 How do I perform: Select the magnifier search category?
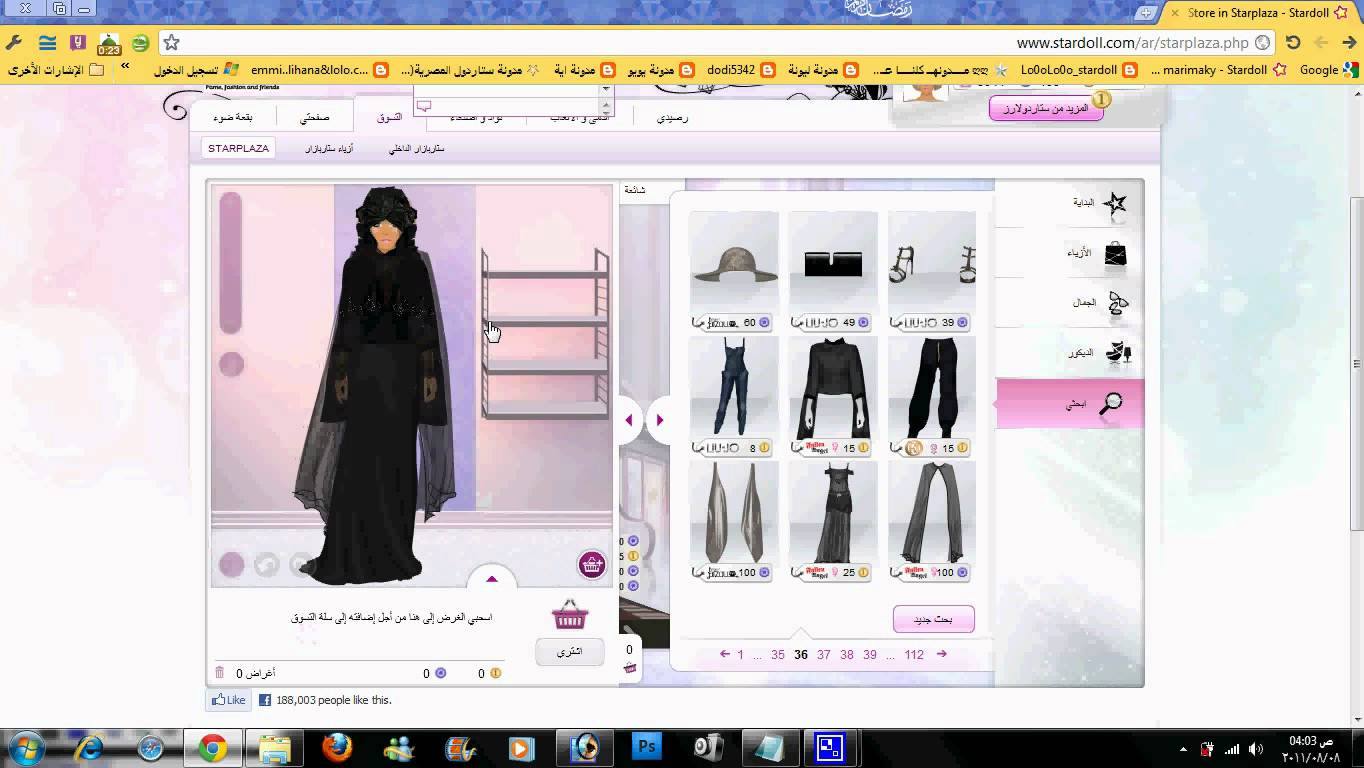pyautogui.click(x=1110, y=404)
